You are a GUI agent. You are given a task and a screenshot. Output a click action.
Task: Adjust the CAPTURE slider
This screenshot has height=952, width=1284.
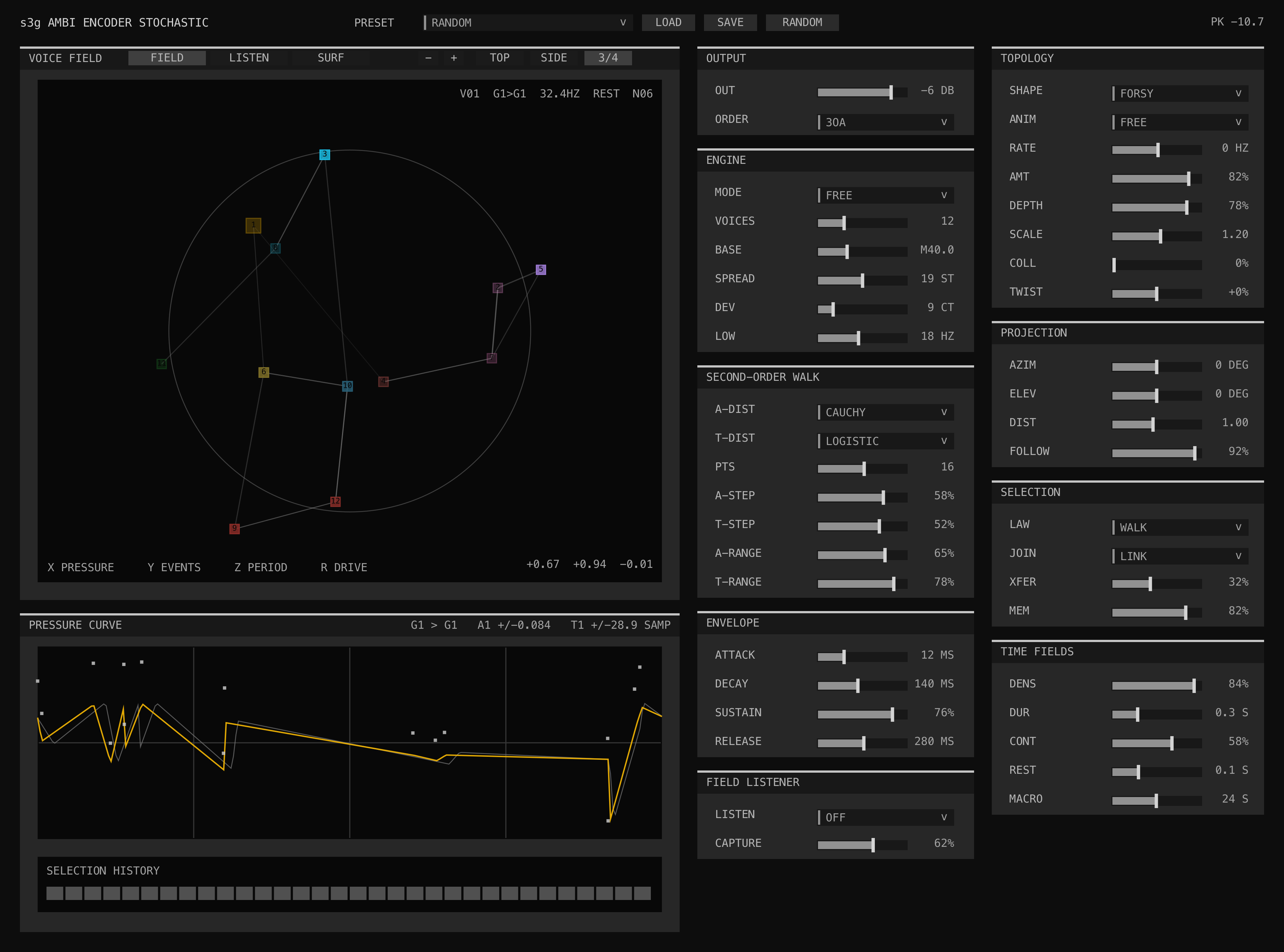[x=863, y=845]
